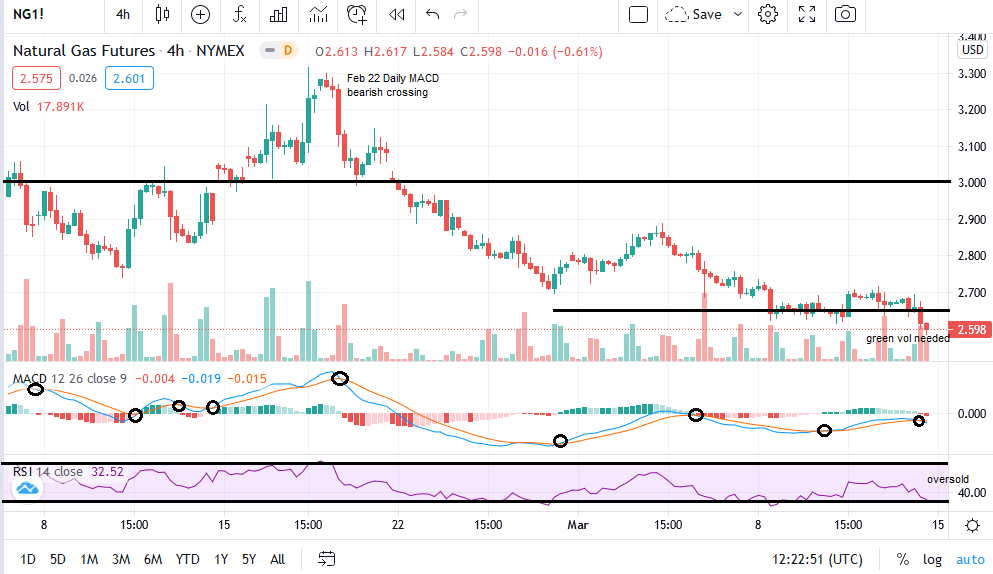This screenshot has width=993, height=574.
Task: Open the financials bar chart icon
Action: coord(279,14)
